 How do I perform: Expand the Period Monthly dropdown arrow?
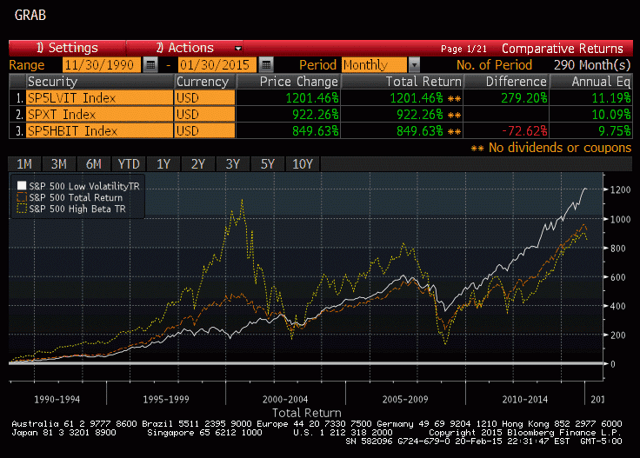pos(414,65)
